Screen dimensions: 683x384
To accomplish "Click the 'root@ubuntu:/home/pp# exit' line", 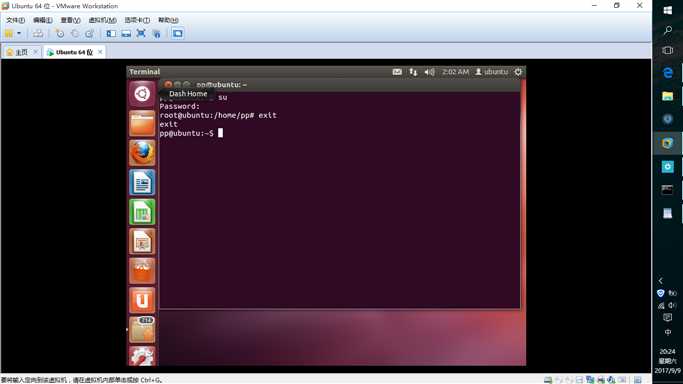I will [218, 115].
